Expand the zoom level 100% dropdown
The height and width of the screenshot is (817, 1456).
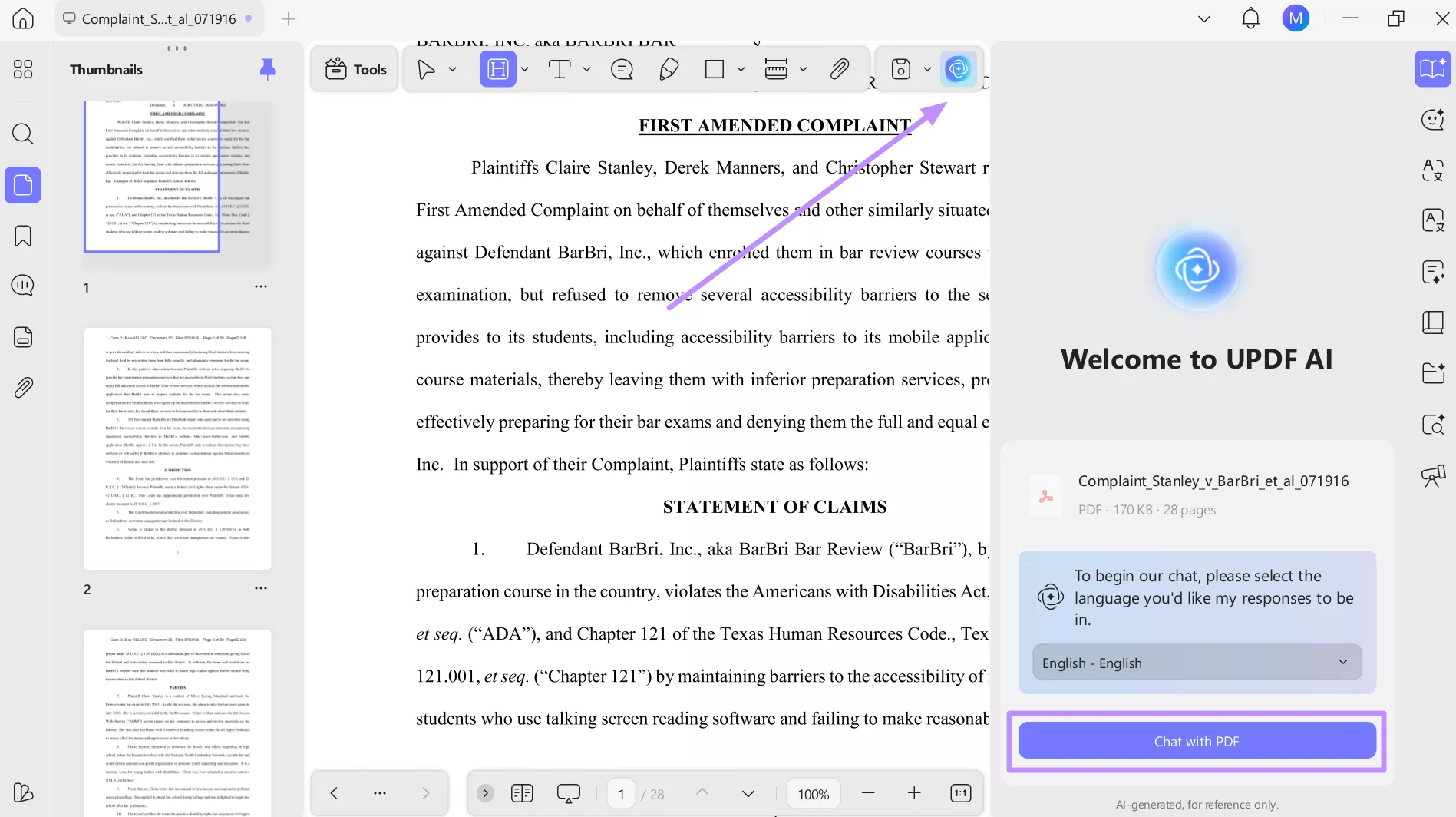coord(813,793)
